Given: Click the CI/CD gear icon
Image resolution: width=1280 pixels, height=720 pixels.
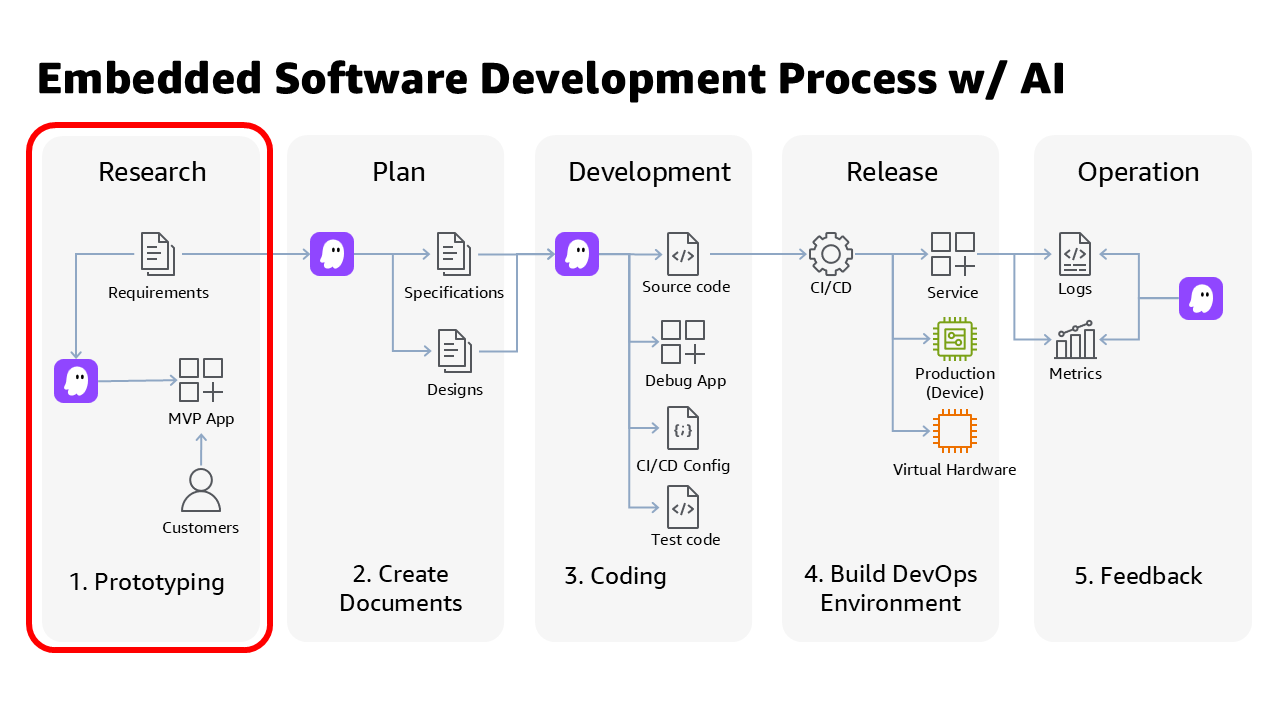Looking at the screenshot, I should [x=831, y=254].
